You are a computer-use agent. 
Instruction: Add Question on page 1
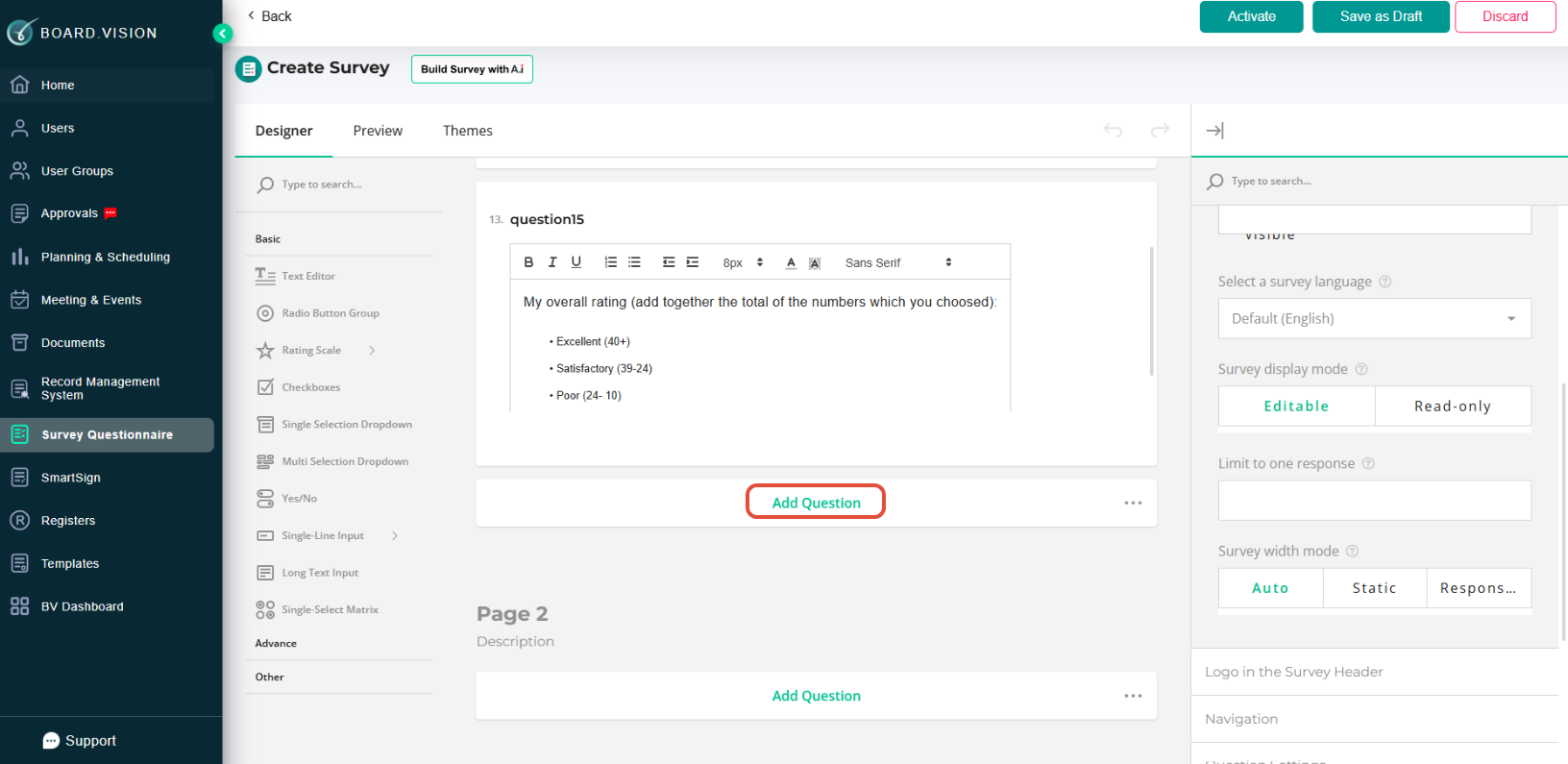click(816, 503)
